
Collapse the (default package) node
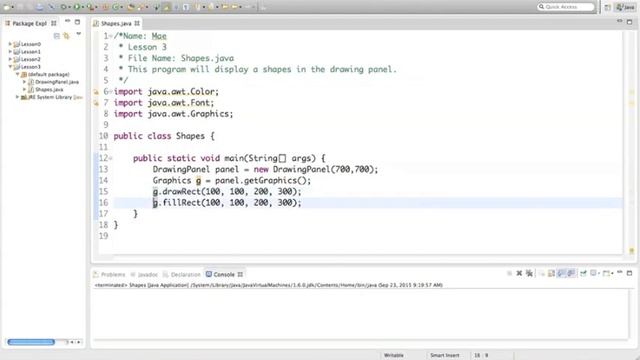pos(18,74)
